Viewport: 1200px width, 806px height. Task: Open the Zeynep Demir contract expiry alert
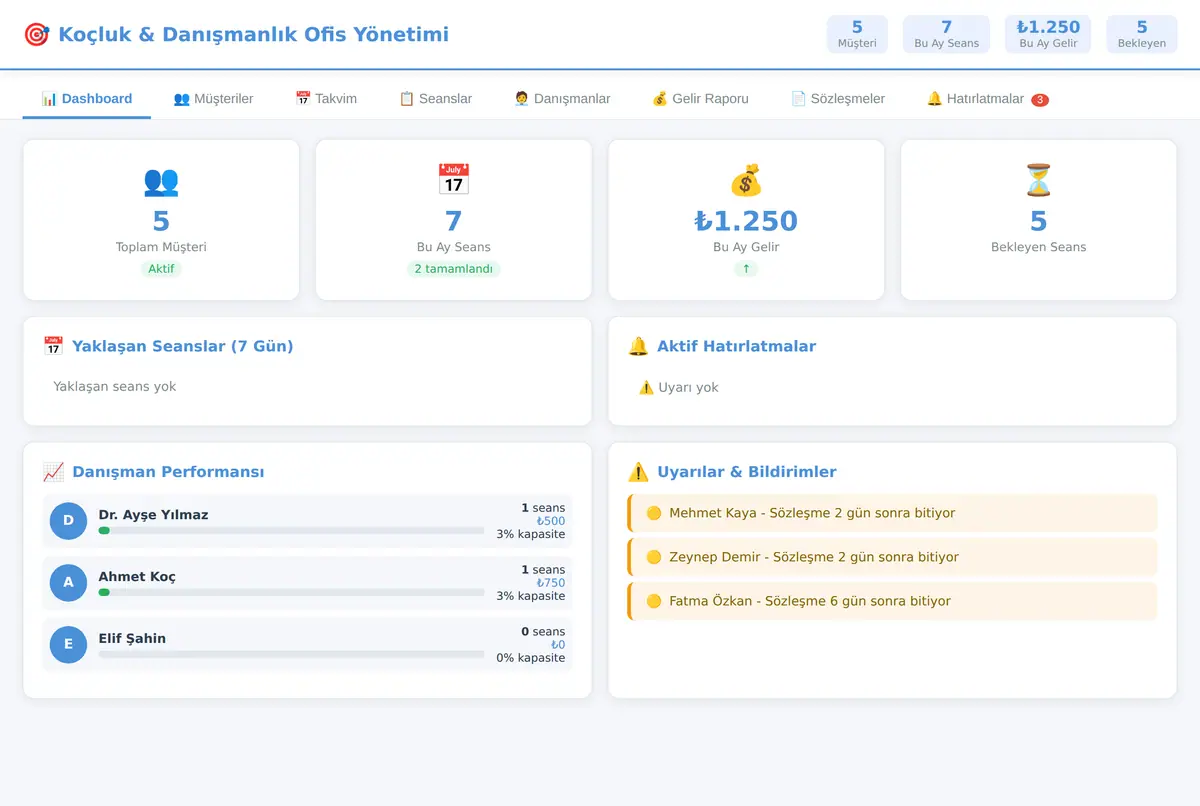[x=892, y=557]
